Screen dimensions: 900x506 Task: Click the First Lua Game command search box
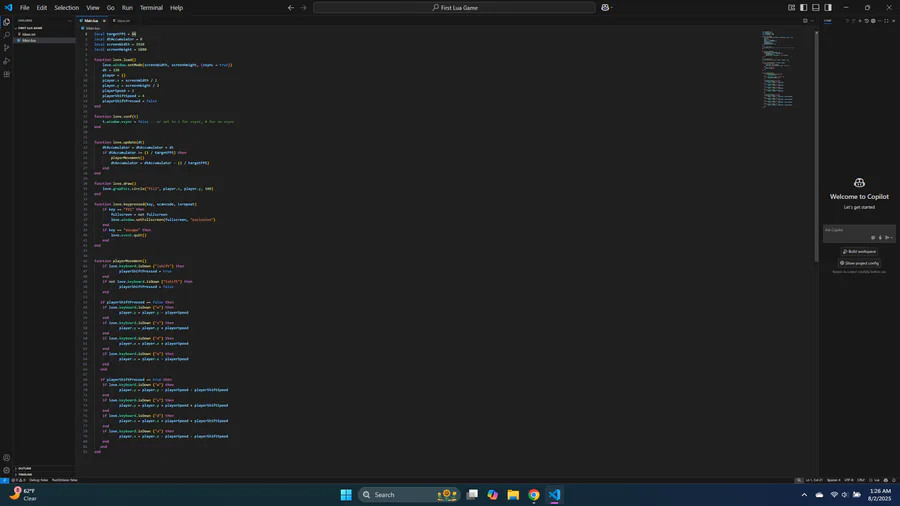click(454, 7)
